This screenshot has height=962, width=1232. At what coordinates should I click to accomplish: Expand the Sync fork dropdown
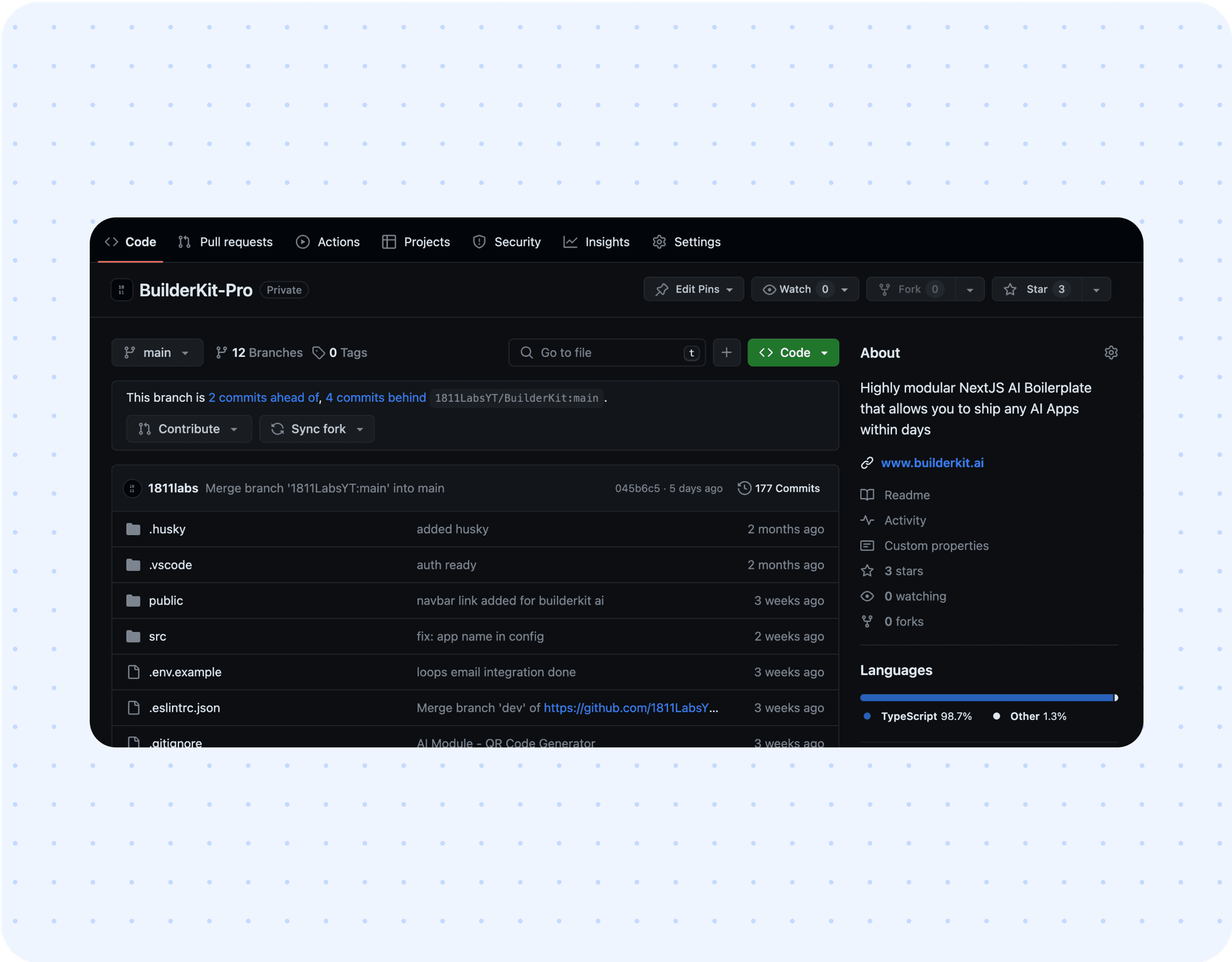coord(317,429)
